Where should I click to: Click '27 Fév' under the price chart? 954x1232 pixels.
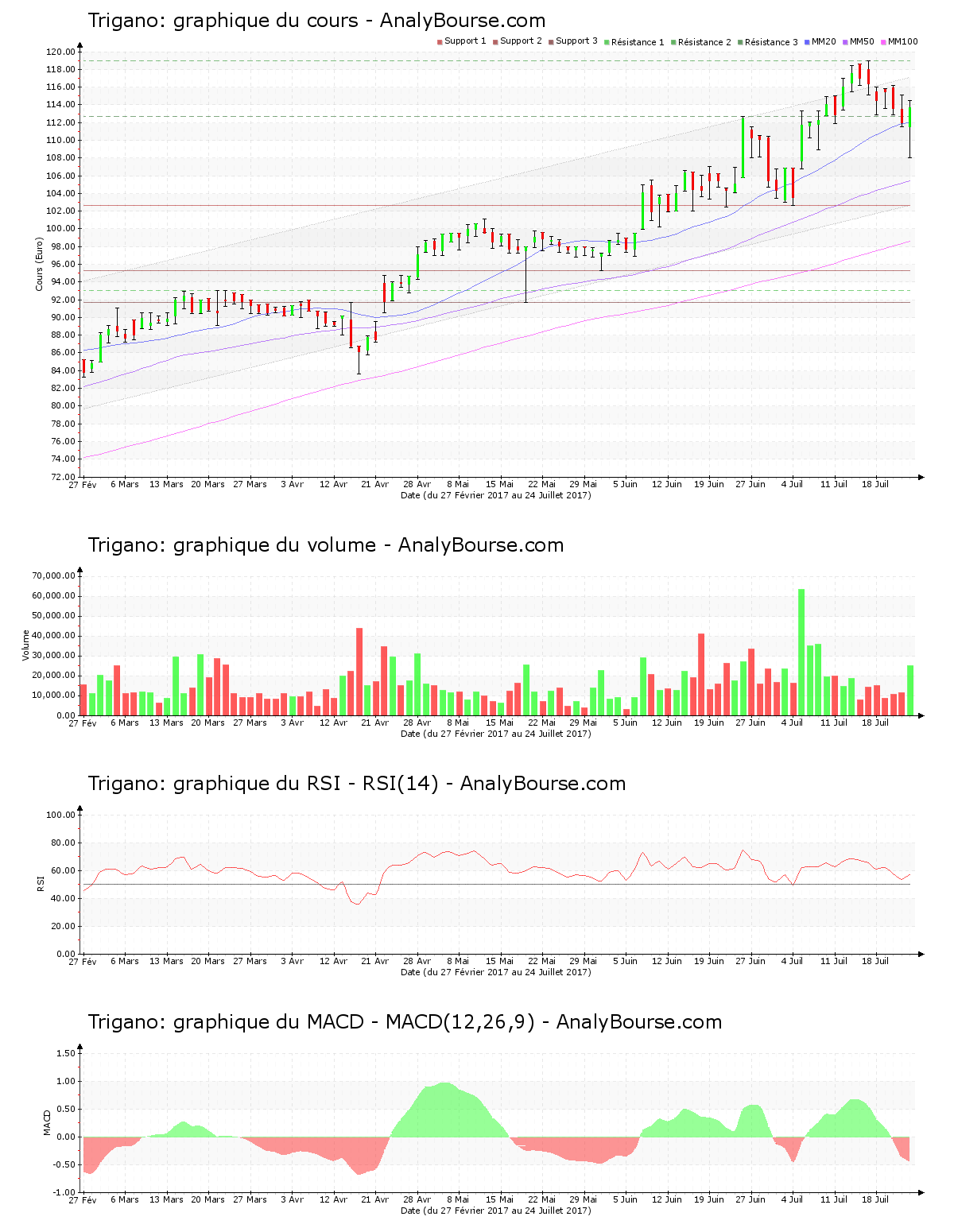(x=83, y=484)
